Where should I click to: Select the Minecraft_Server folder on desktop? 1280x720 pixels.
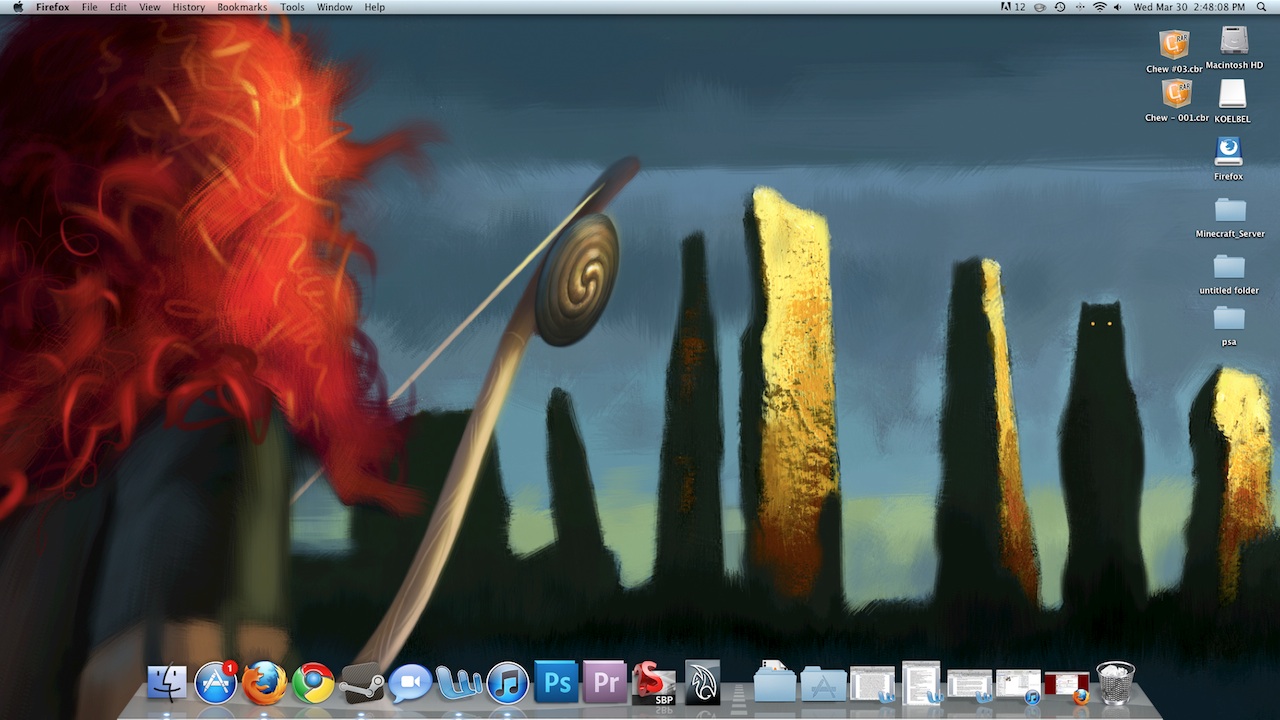pos(1230,211)
